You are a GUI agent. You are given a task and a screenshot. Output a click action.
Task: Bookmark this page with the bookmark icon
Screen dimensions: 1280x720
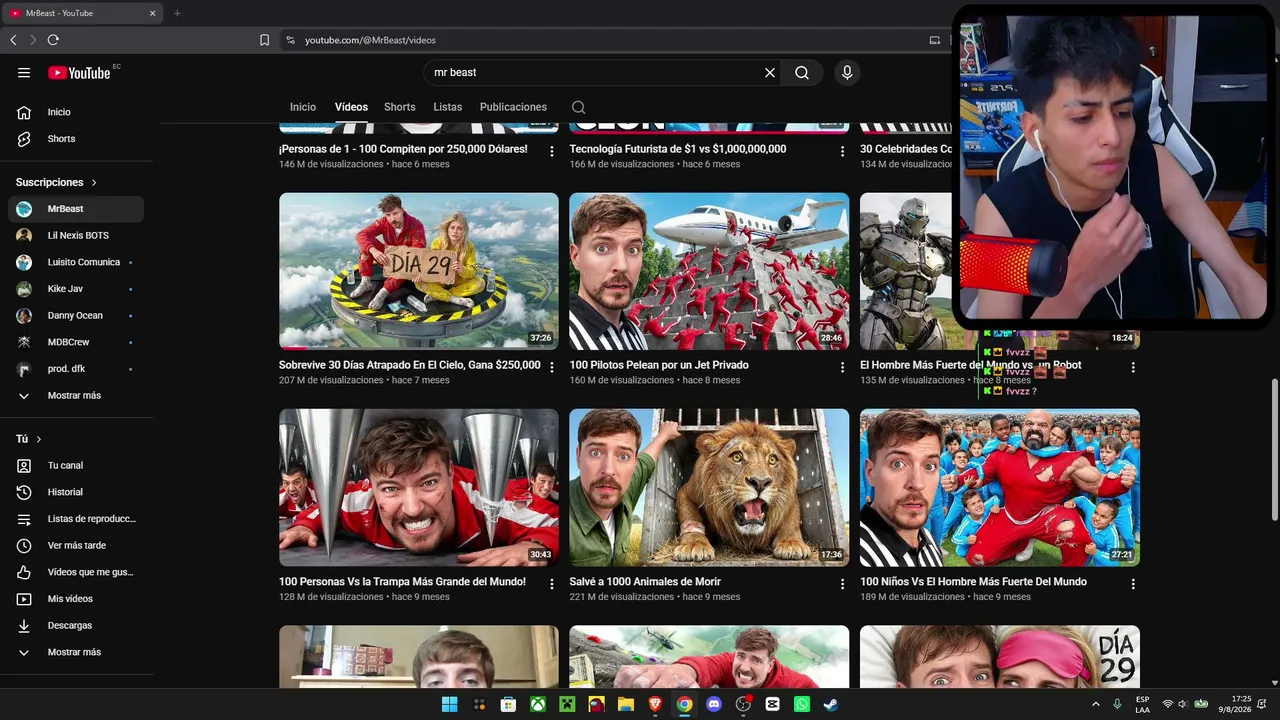coord(264,40)
